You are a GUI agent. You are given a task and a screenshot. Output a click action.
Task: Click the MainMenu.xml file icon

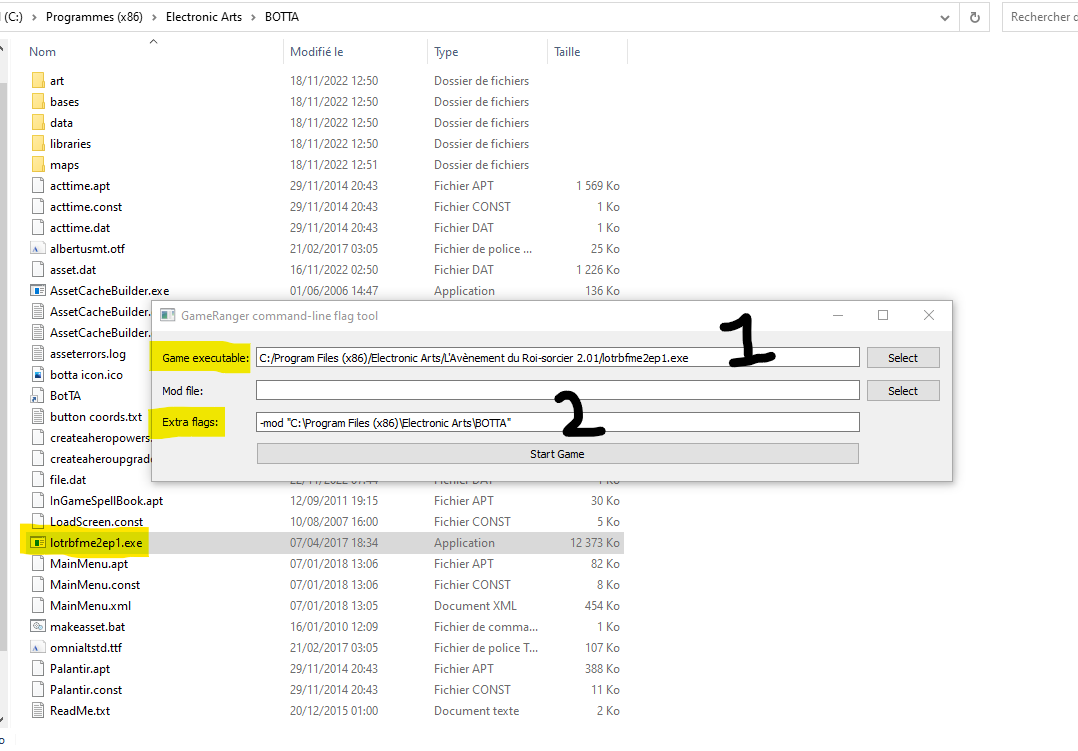(38, 606)
